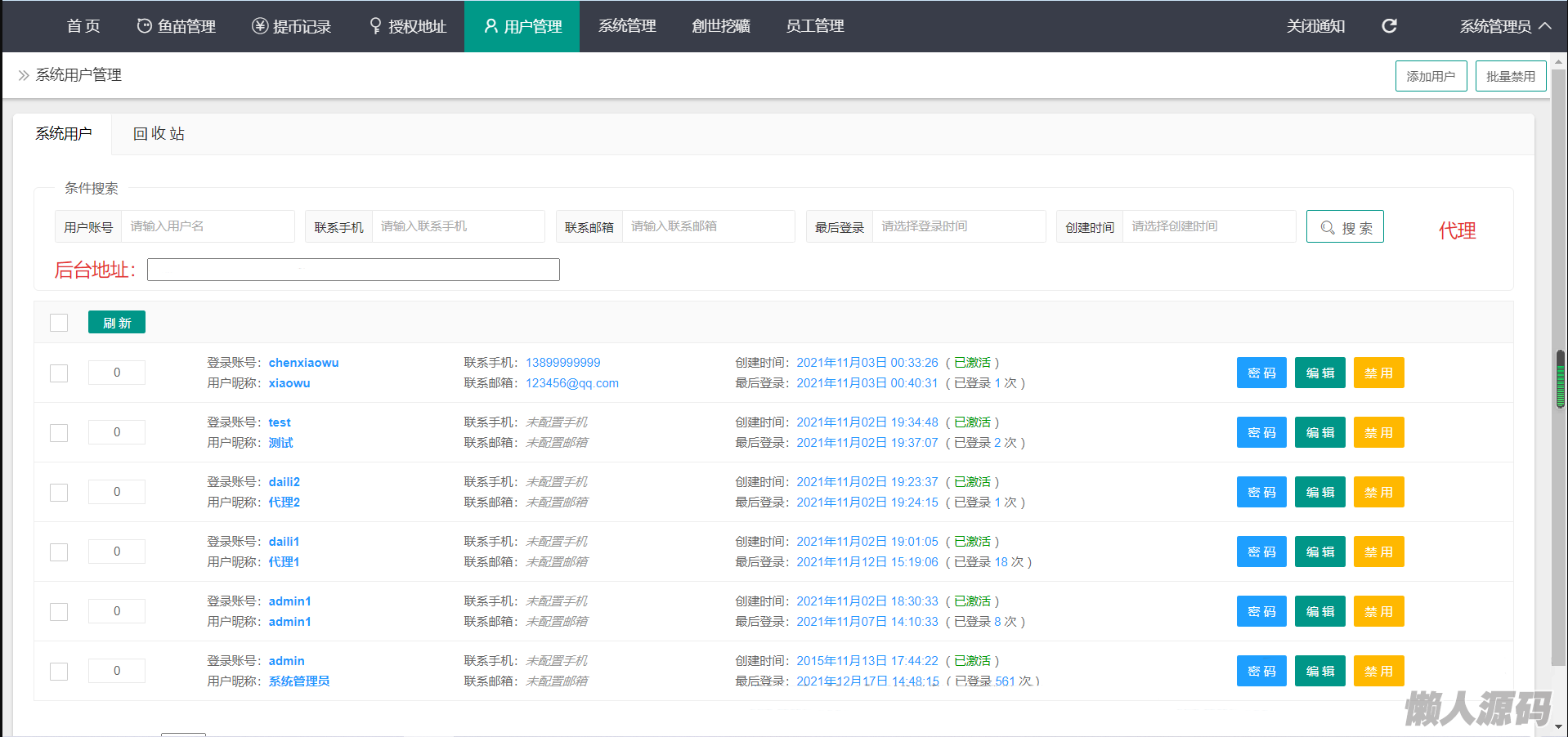Toggle the select-all checkbox beside 刷新
This screenshot has width=1568, height=737.
[59, 323]
